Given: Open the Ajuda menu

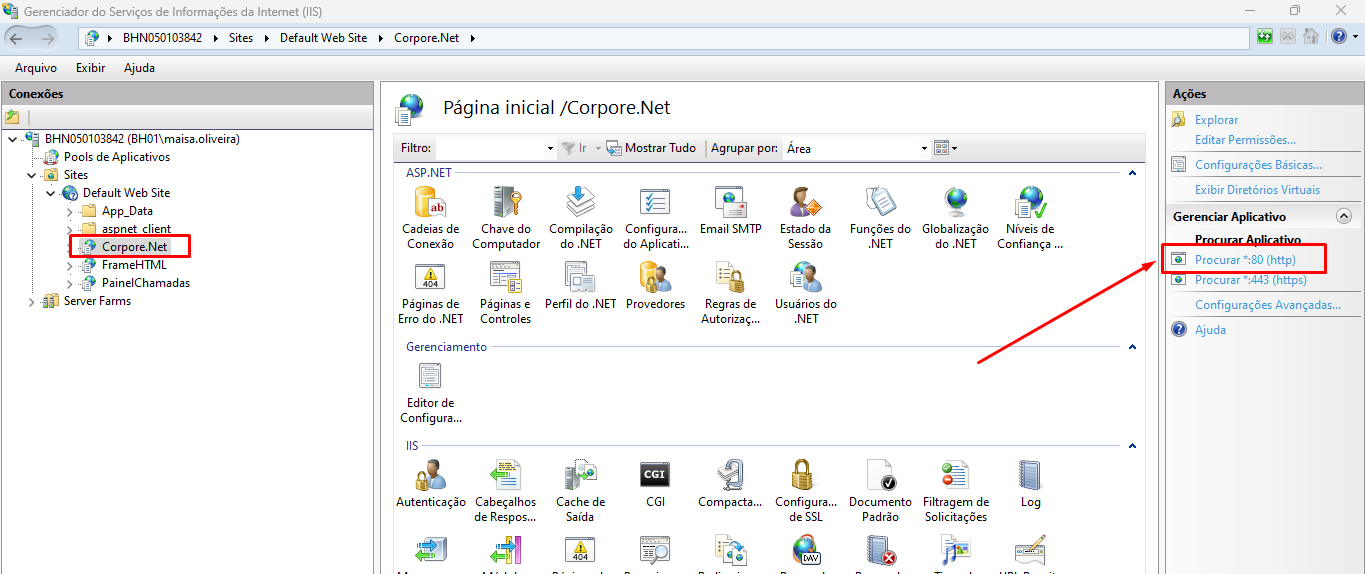Looking at the screenshot, I should coord(139,68).
